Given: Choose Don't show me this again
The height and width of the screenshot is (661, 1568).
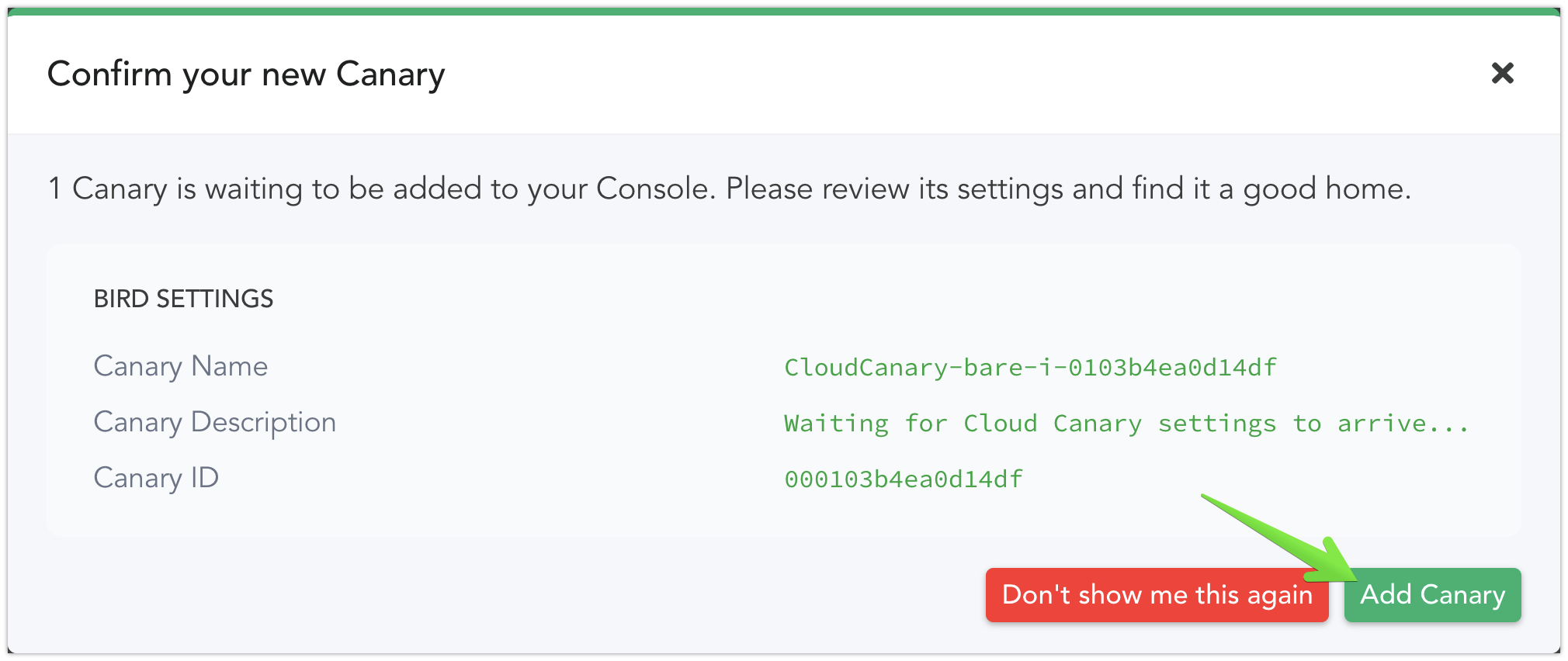Looking at the screenshot, I should [x=1157, y=595].
